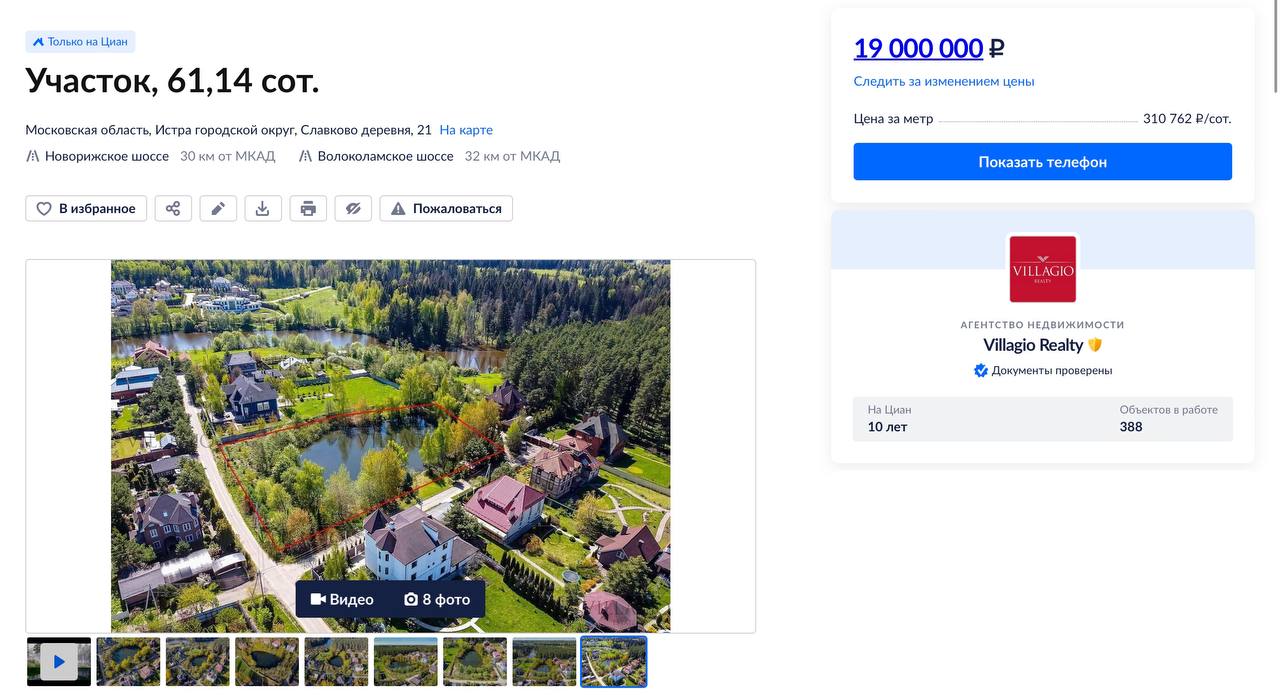Screen dimensions: 1280x695
Task: Click the Villagio Realty red logo
Action: click(1042, 269)
